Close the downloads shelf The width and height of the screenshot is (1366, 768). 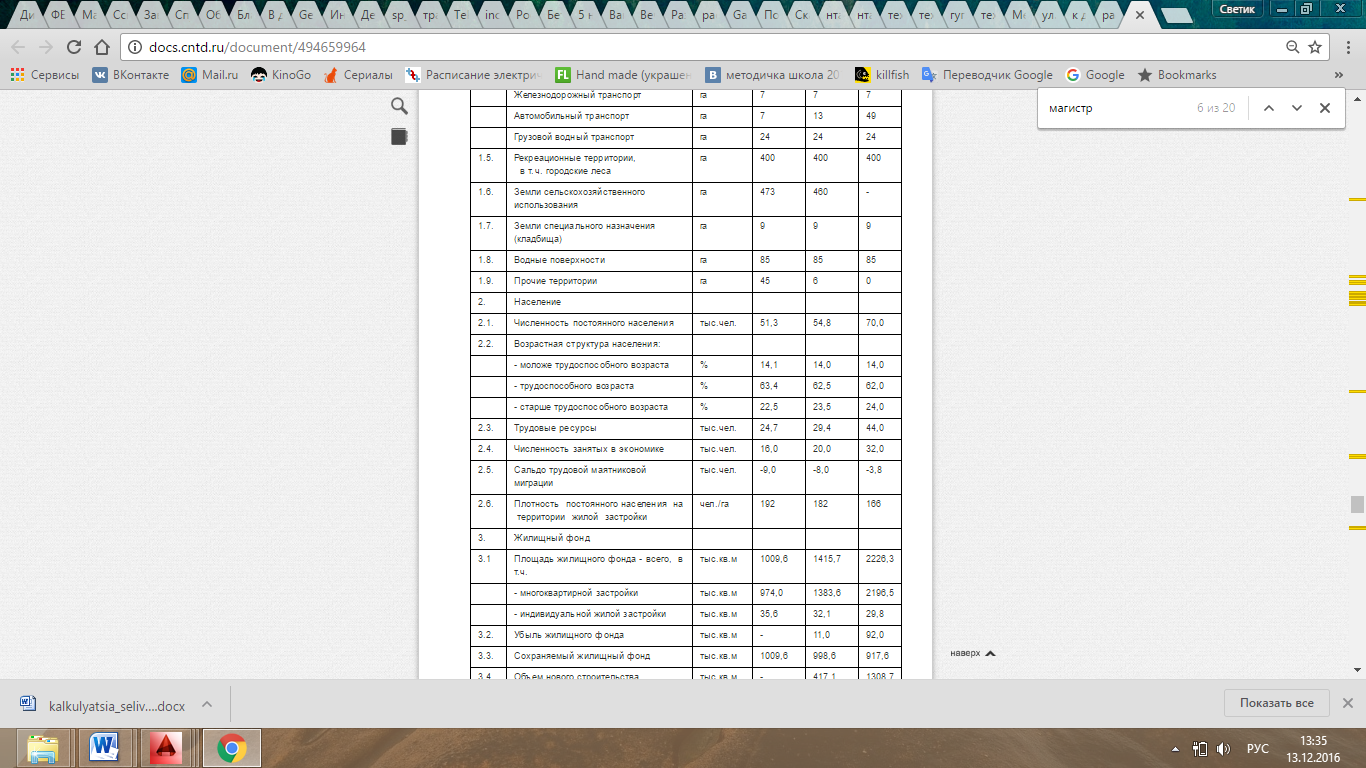coord(1347,703)
